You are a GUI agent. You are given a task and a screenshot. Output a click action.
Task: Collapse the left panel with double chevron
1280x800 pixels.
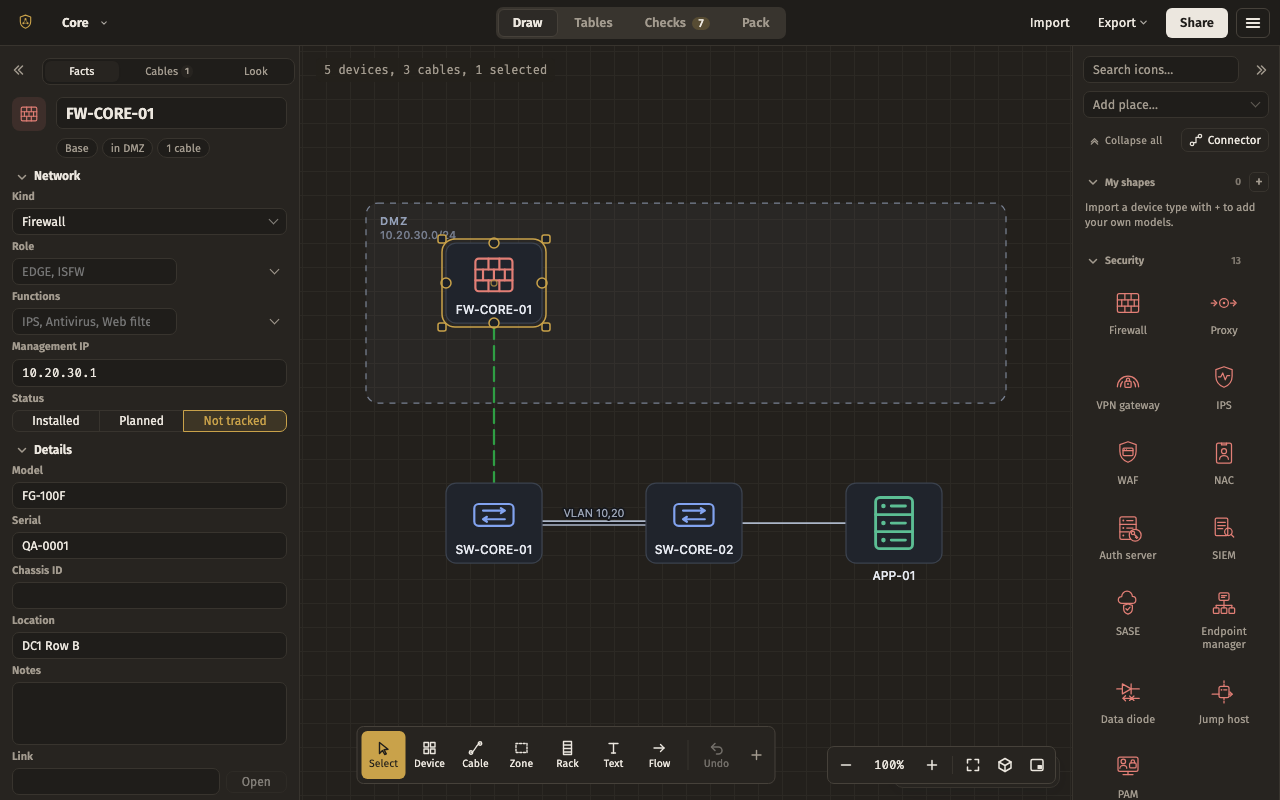(x=18, y=70)
